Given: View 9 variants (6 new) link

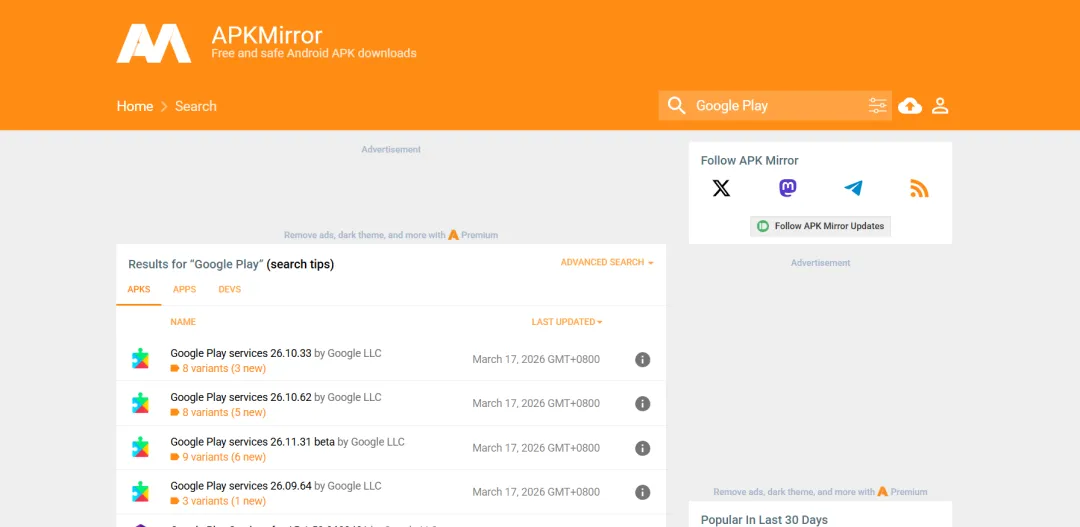Looking at the screenshot, I should point(224,457).
